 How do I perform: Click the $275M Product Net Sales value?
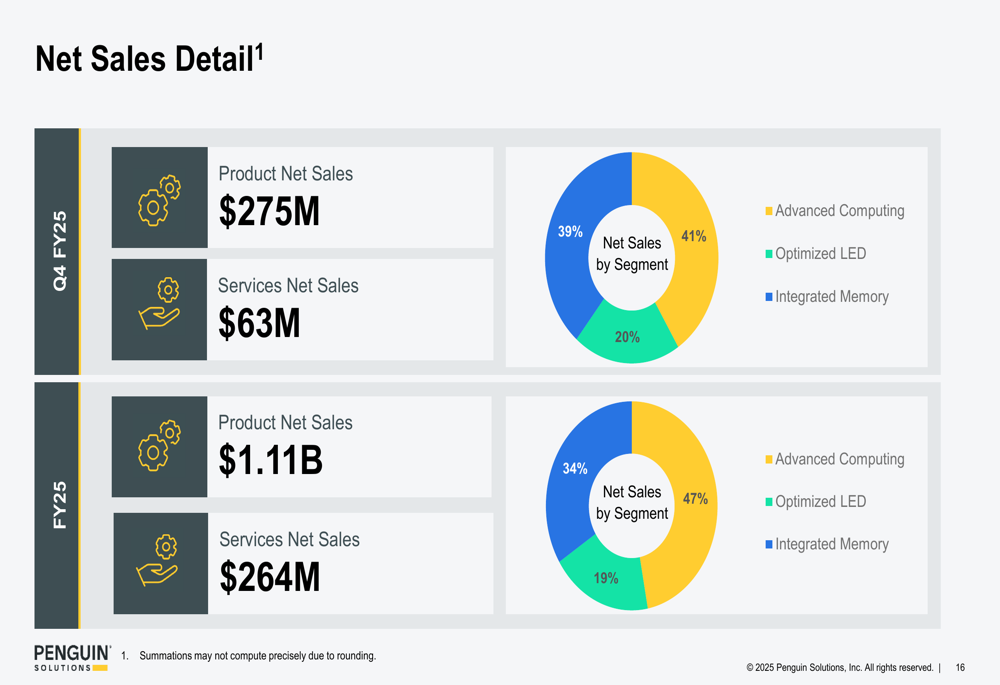point(269,212)
